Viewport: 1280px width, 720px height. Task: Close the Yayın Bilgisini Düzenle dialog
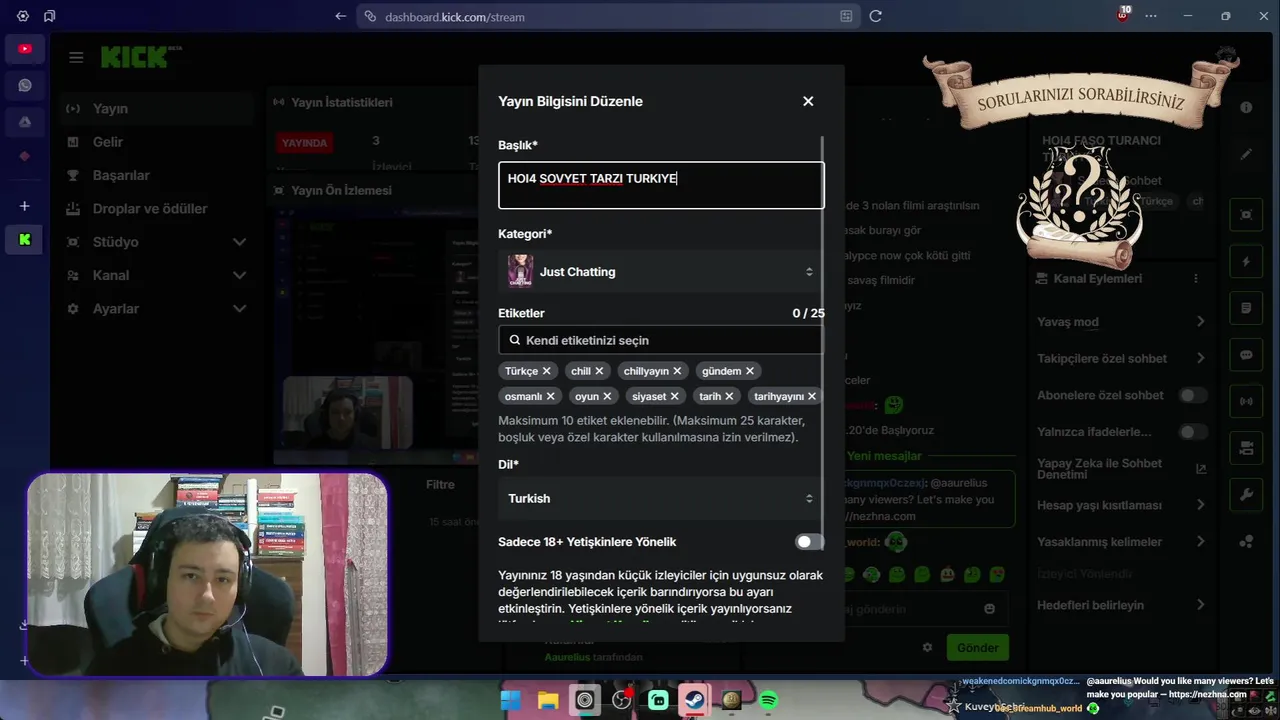pyautogui.click(x=808, y=101)
